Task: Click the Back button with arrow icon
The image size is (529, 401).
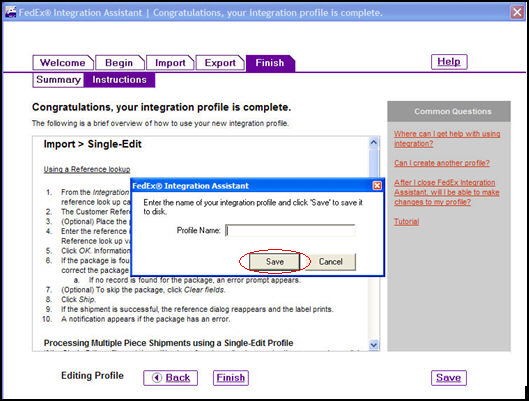Action: pyautogui.click(x=170, y=378)
